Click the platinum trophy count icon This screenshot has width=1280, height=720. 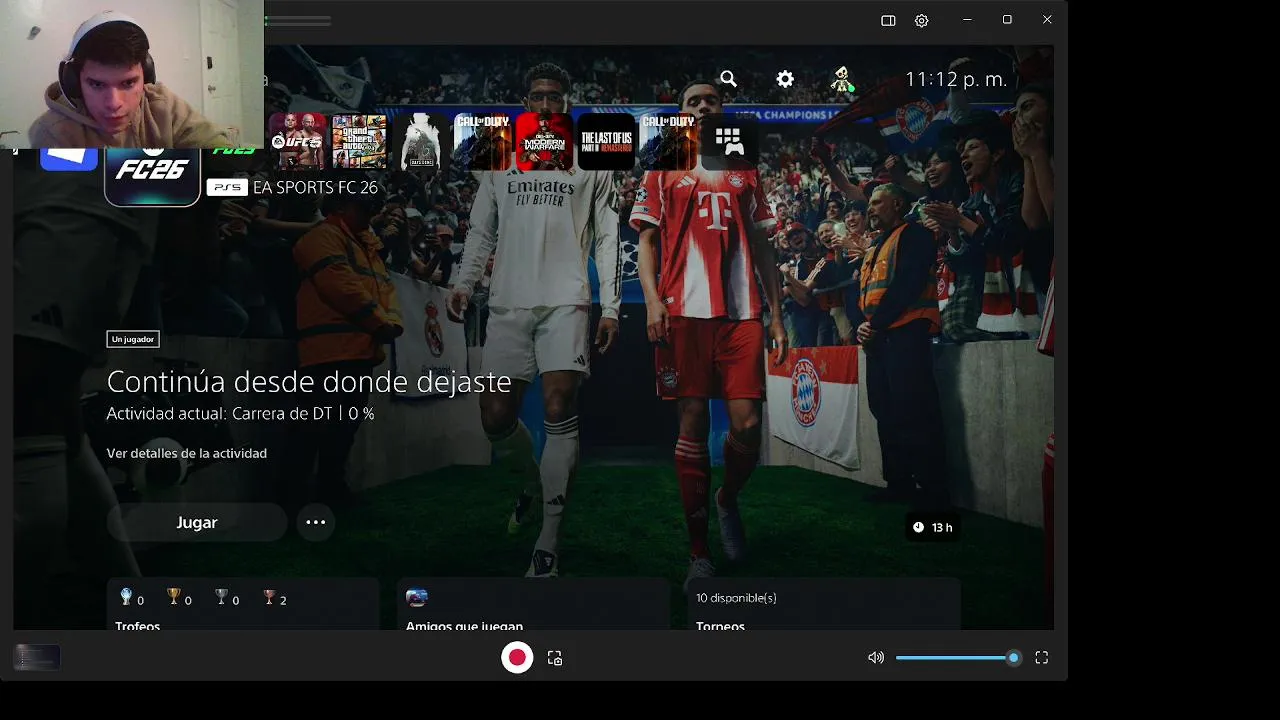[x=126, y=597]
